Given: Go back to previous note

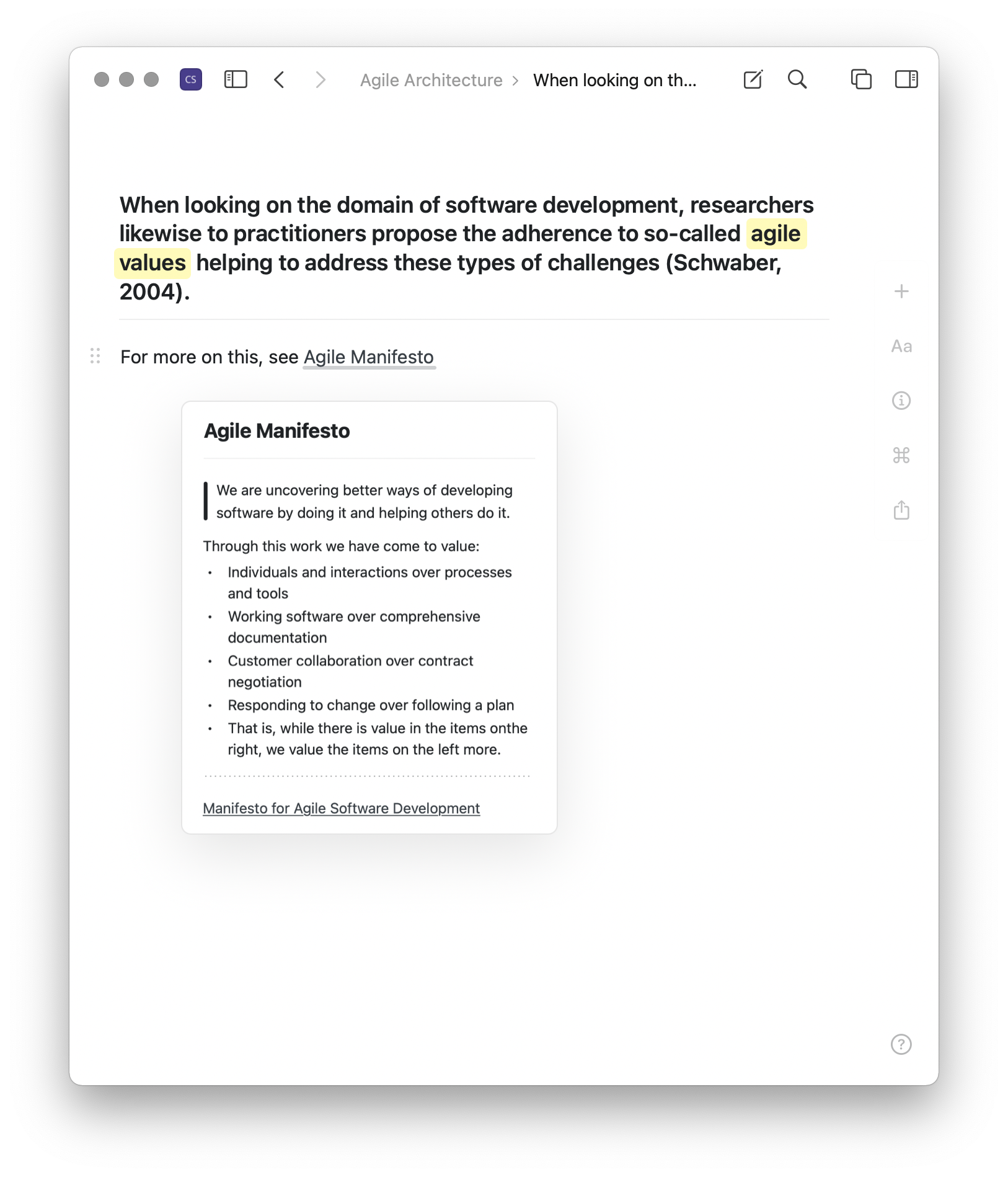Looking at the screenshot, I should [x=280, y=79].
